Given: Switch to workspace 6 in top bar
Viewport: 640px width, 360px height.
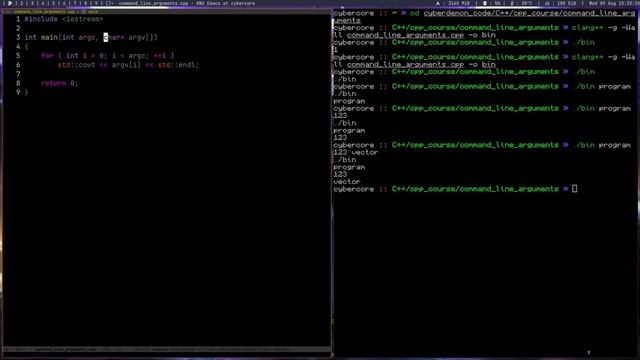Looking at the screenshot, I should point(64,3).
